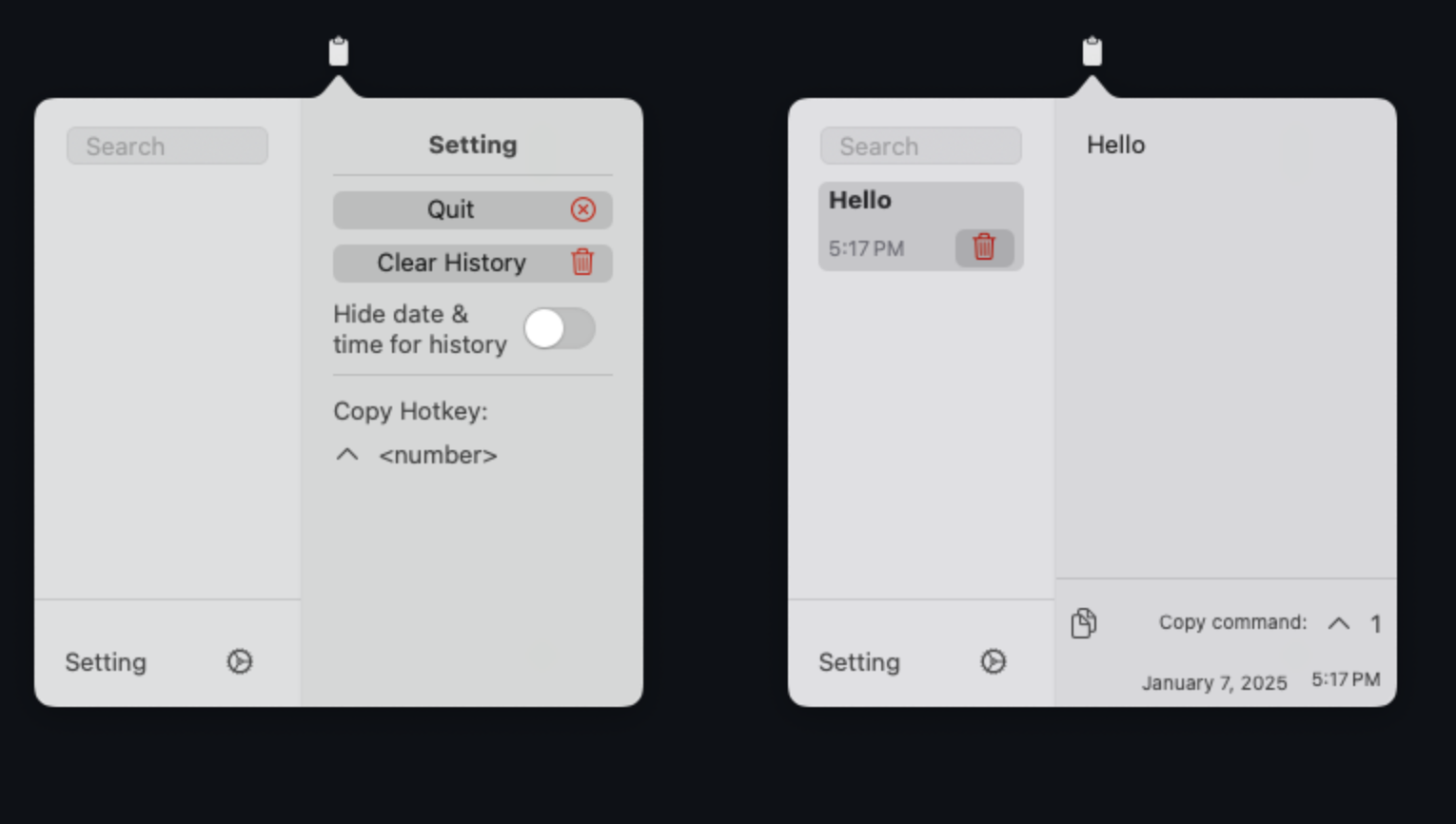Click the caret symbol under Copy Hotkey
Viewport: 1456px width, 824px height.
pos(347,455)
